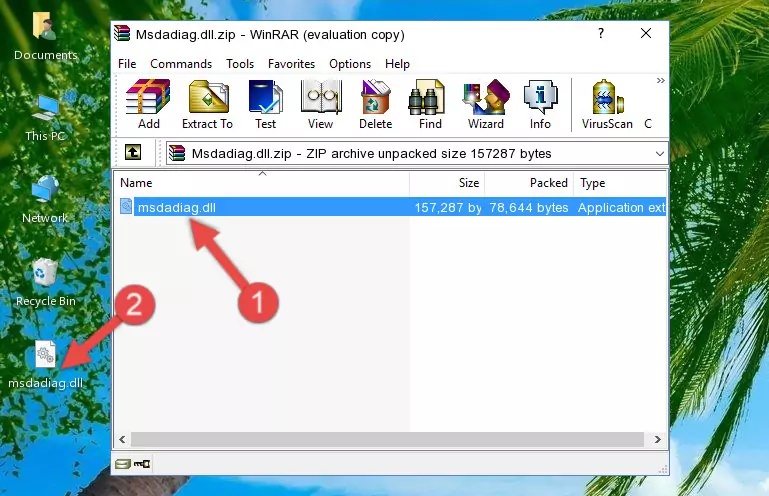Click the 157,287 size value
769x496 pixels.
(448, 208)
